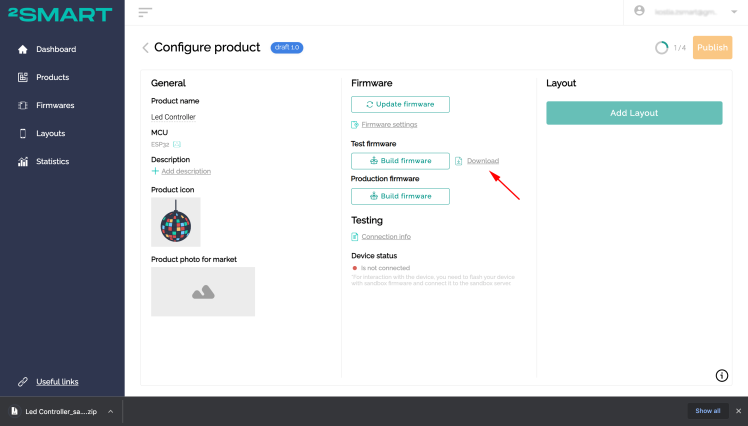Click the user avatar icon in header

(x=640, y=11)
